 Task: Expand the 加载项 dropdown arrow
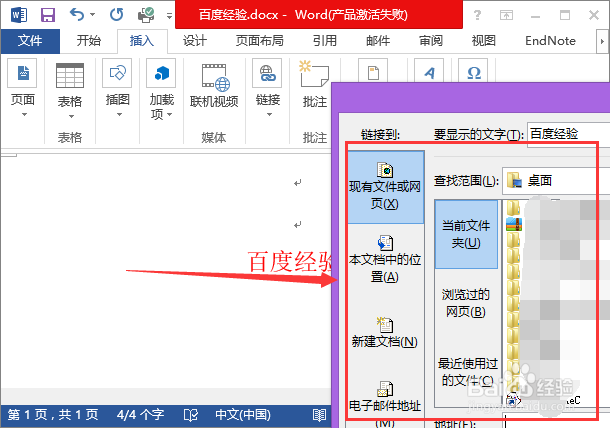(x=170, y=114)
